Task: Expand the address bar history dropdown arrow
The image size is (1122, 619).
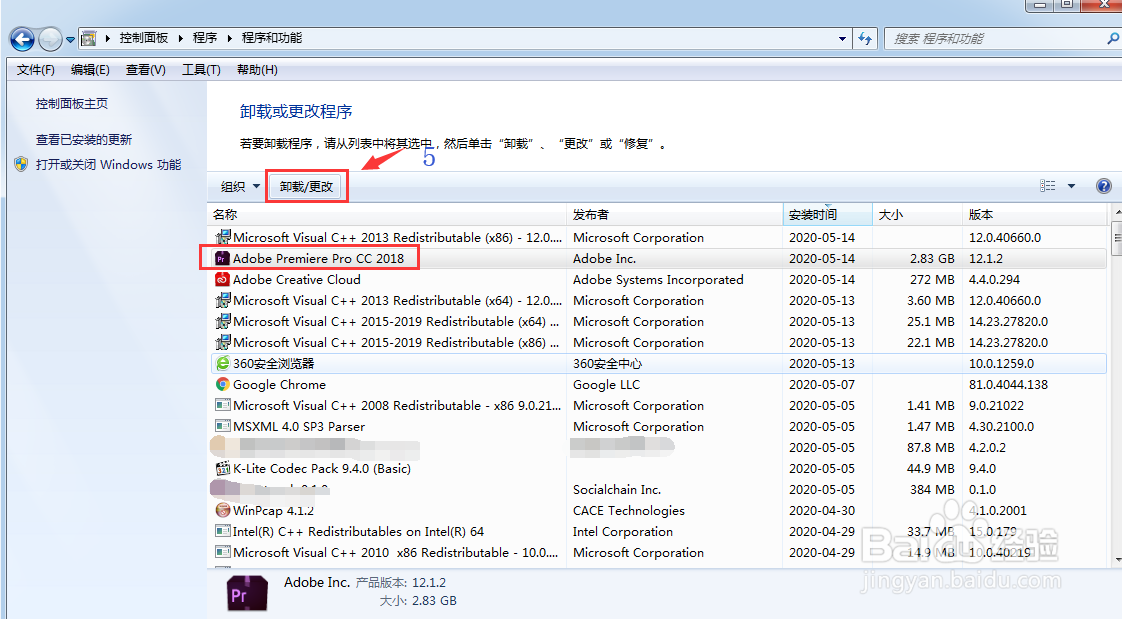Action: tap(842, 39)
